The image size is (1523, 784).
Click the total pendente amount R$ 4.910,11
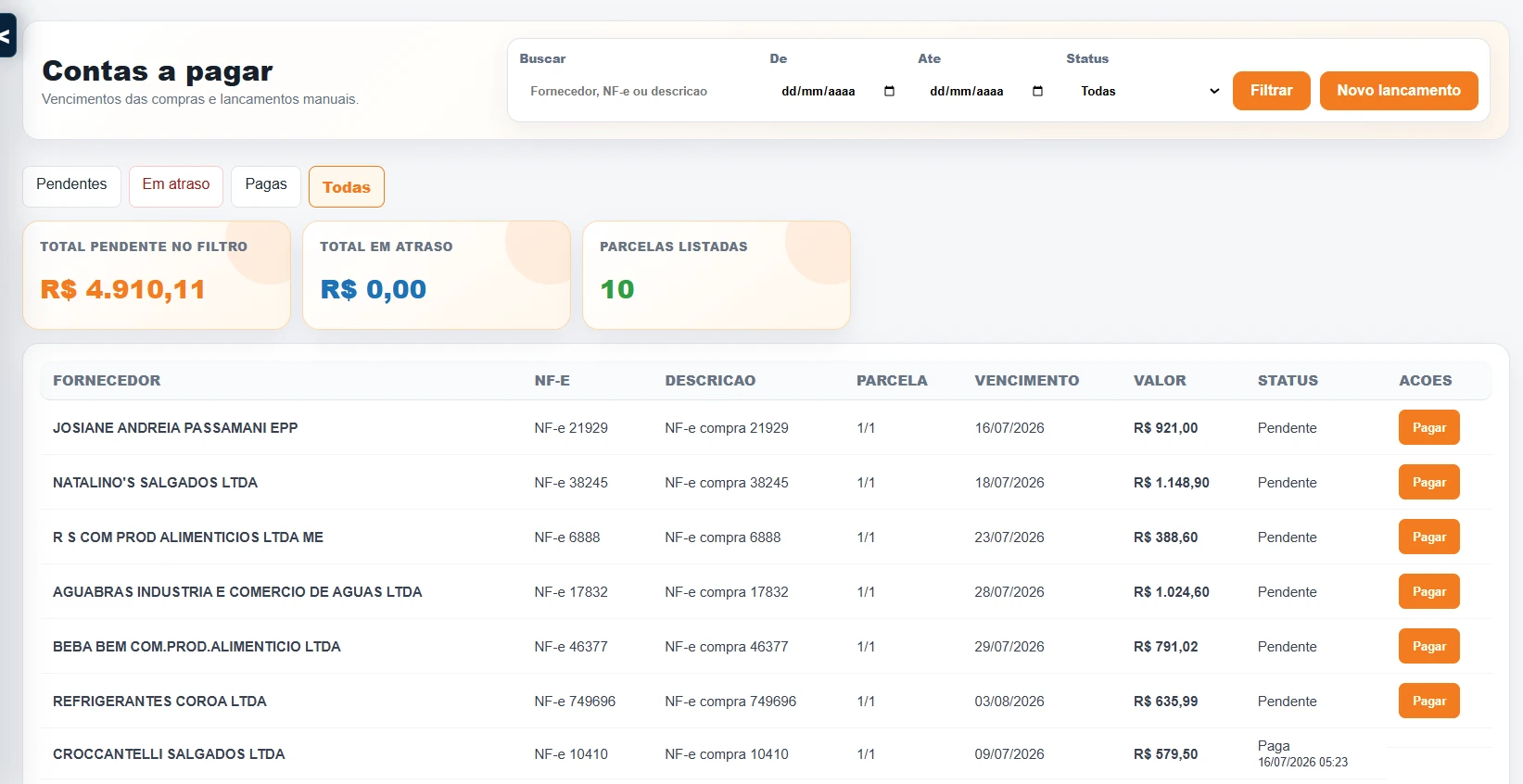(x=122, y=290)
